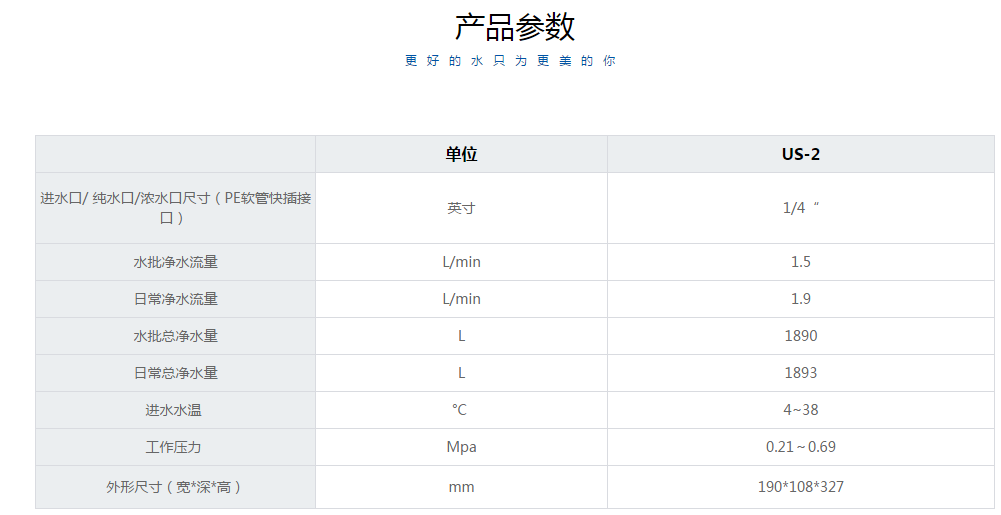Select the 1893 value cell
Image resolution: width=1001 pixels, height=515 pixels.
(x=800, y=373)
